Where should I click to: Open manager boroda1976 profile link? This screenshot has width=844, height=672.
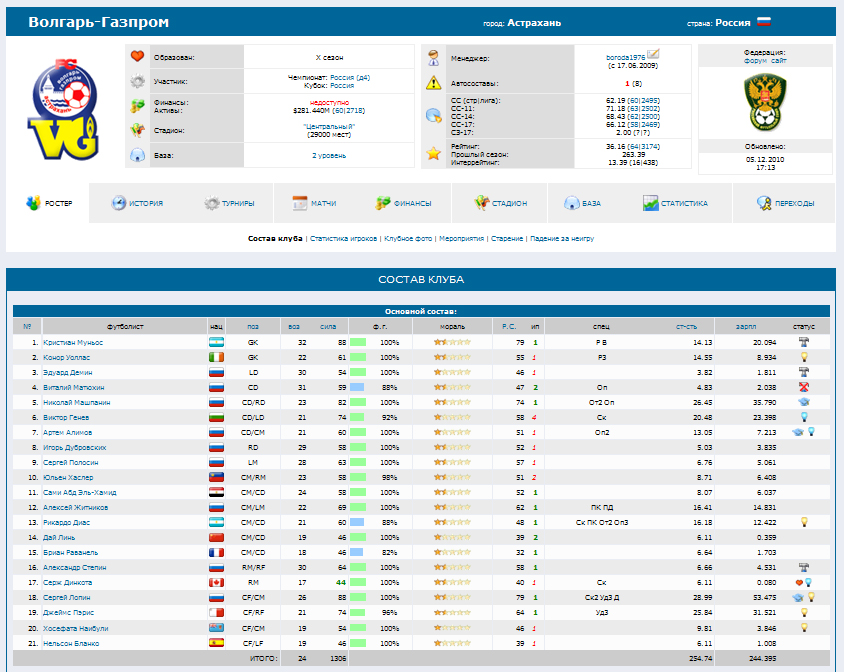(x=625, y=57)
